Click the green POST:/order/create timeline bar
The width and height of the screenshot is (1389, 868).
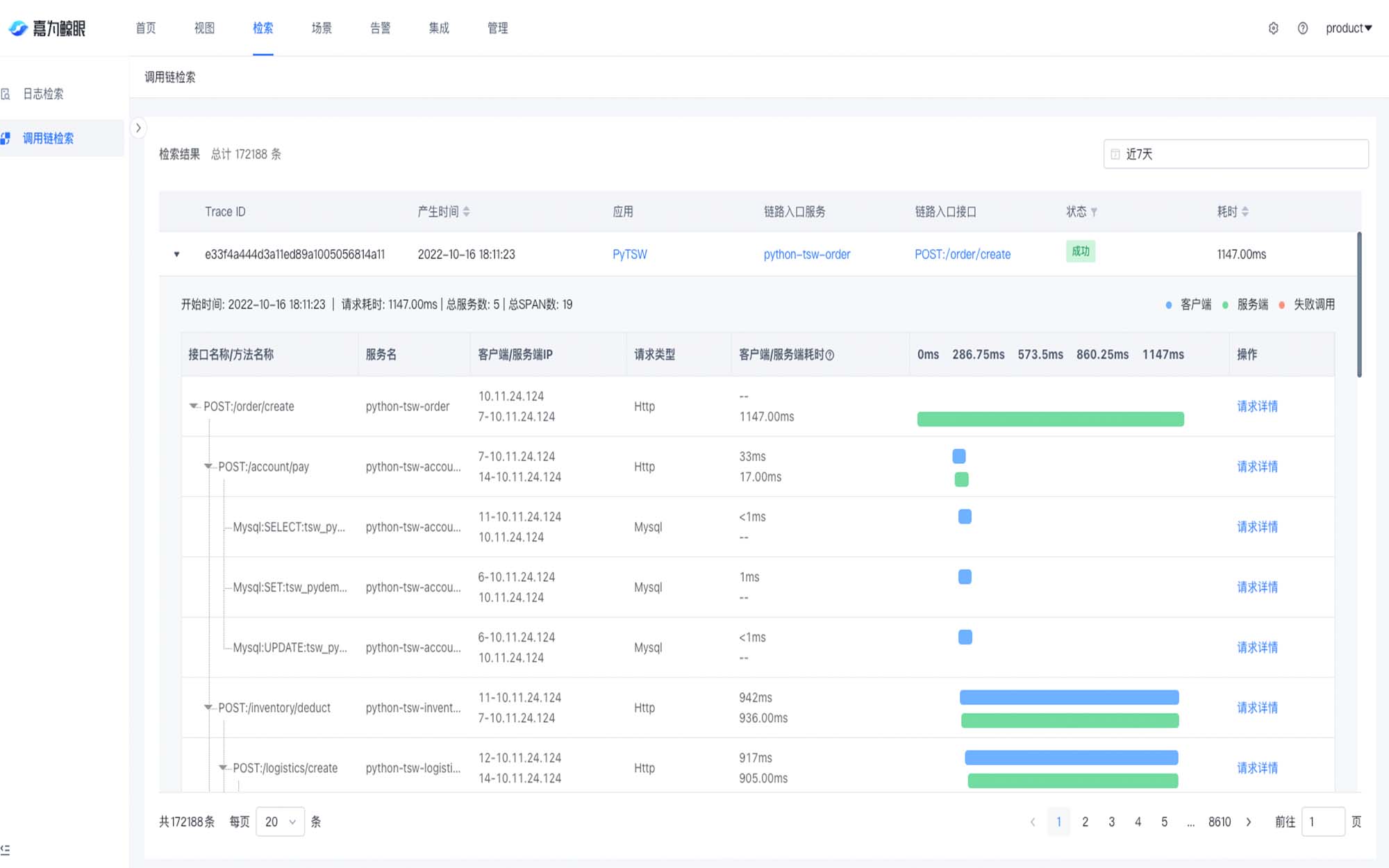[x=1050, y=419]
